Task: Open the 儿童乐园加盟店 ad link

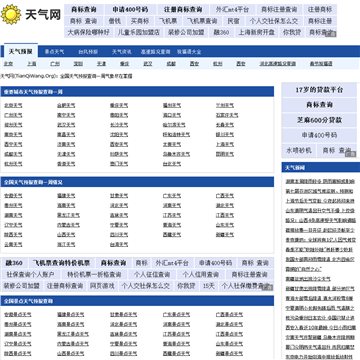Action: click(138, 32)
